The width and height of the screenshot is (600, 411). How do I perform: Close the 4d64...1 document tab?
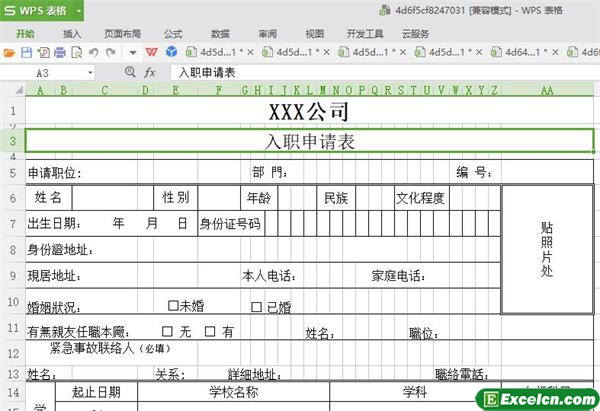556,52
